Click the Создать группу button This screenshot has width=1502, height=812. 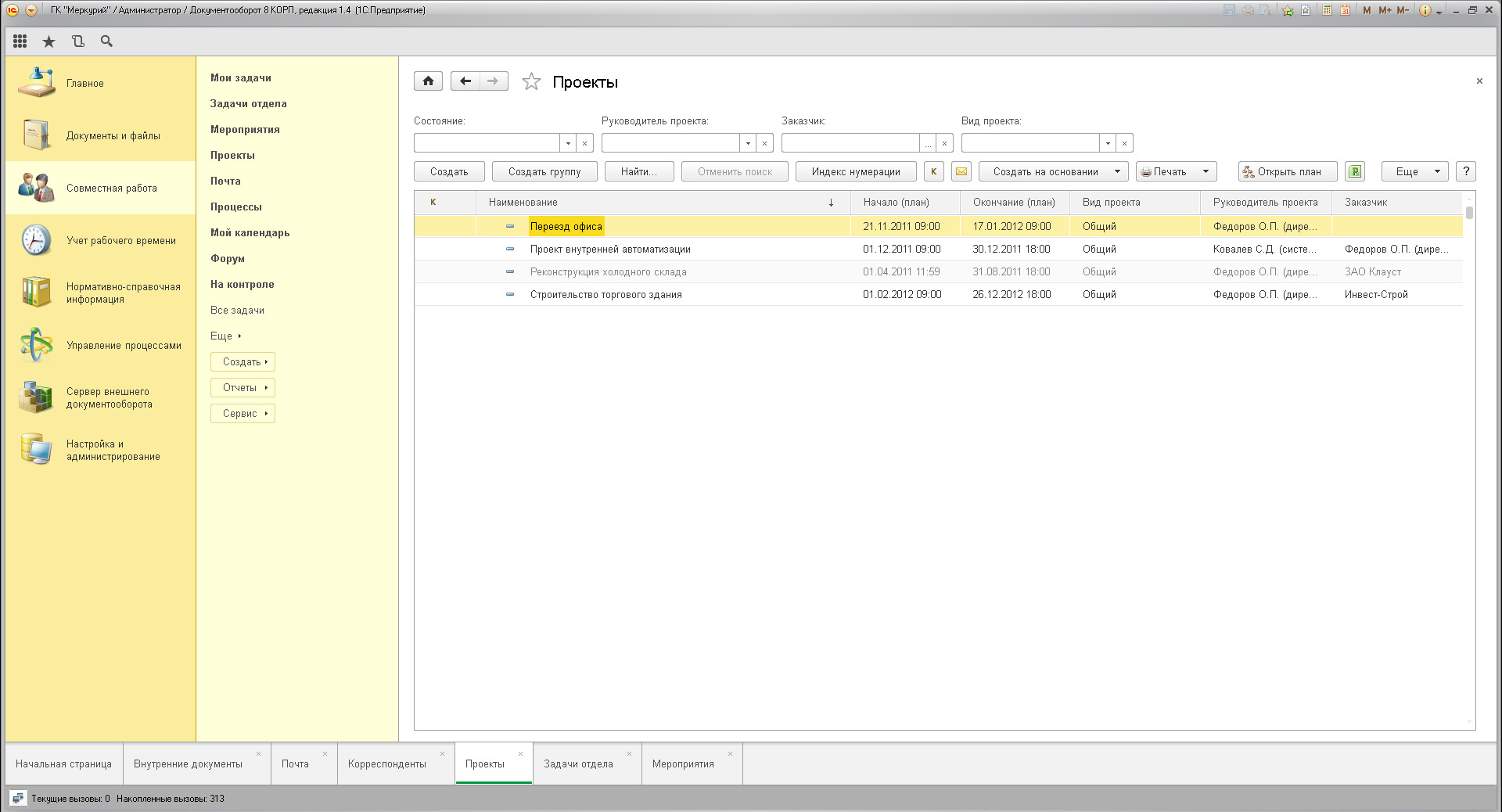point(544,171)
